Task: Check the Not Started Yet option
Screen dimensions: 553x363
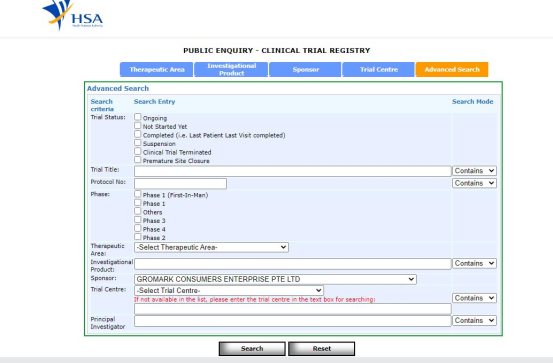Action: pos(138,125)
